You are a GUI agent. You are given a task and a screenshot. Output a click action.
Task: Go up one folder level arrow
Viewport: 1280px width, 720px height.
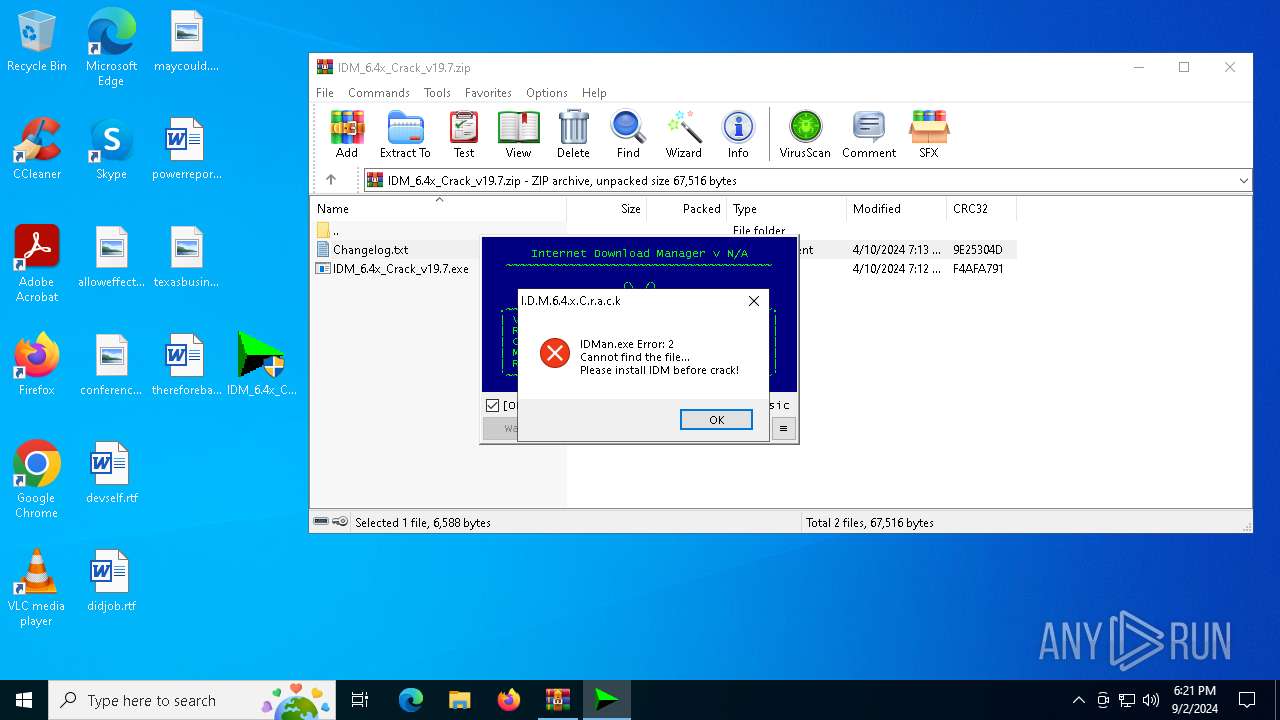pyautogui.click(x=331, y=180)
